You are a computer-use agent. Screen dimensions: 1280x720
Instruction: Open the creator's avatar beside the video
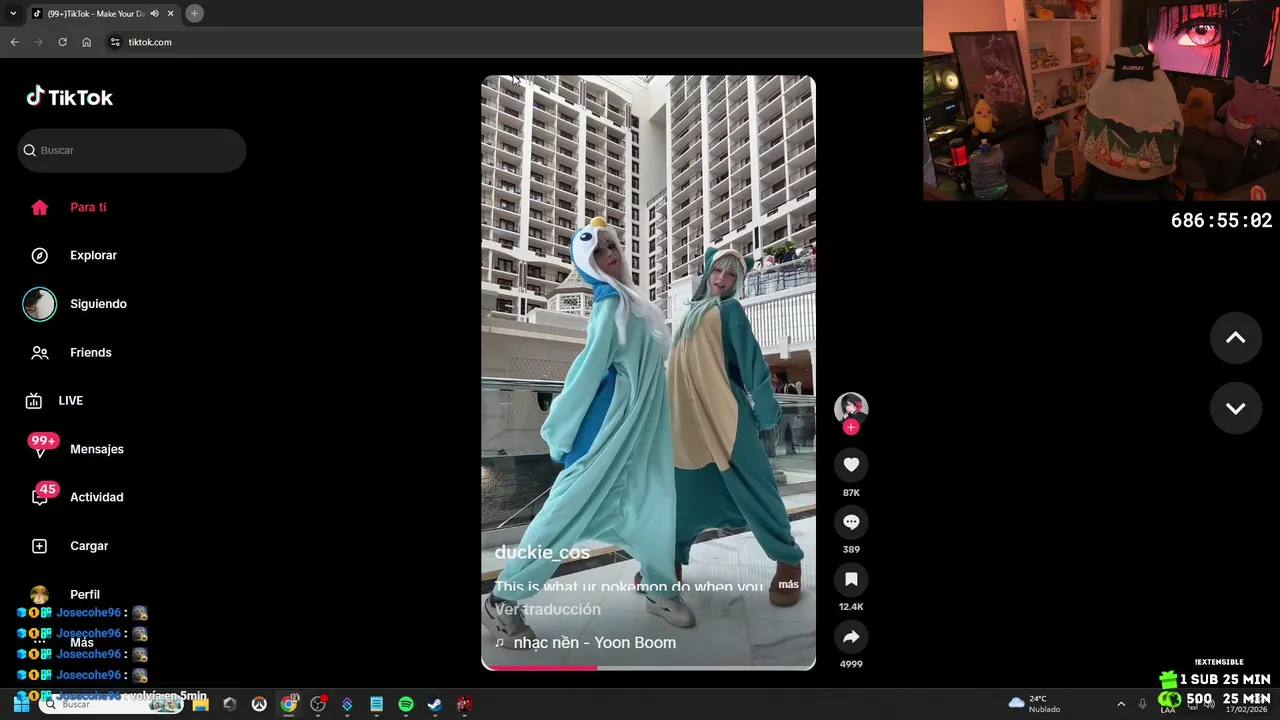(851, 408)
